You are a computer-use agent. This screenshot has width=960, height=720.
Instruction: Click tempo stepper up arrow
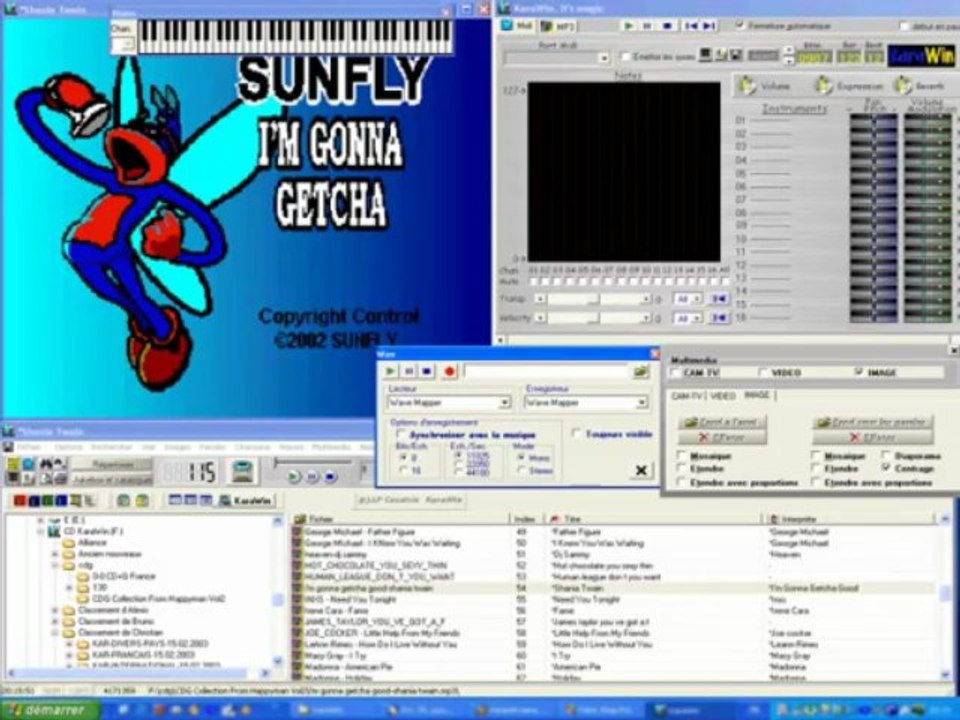(789, 50)
